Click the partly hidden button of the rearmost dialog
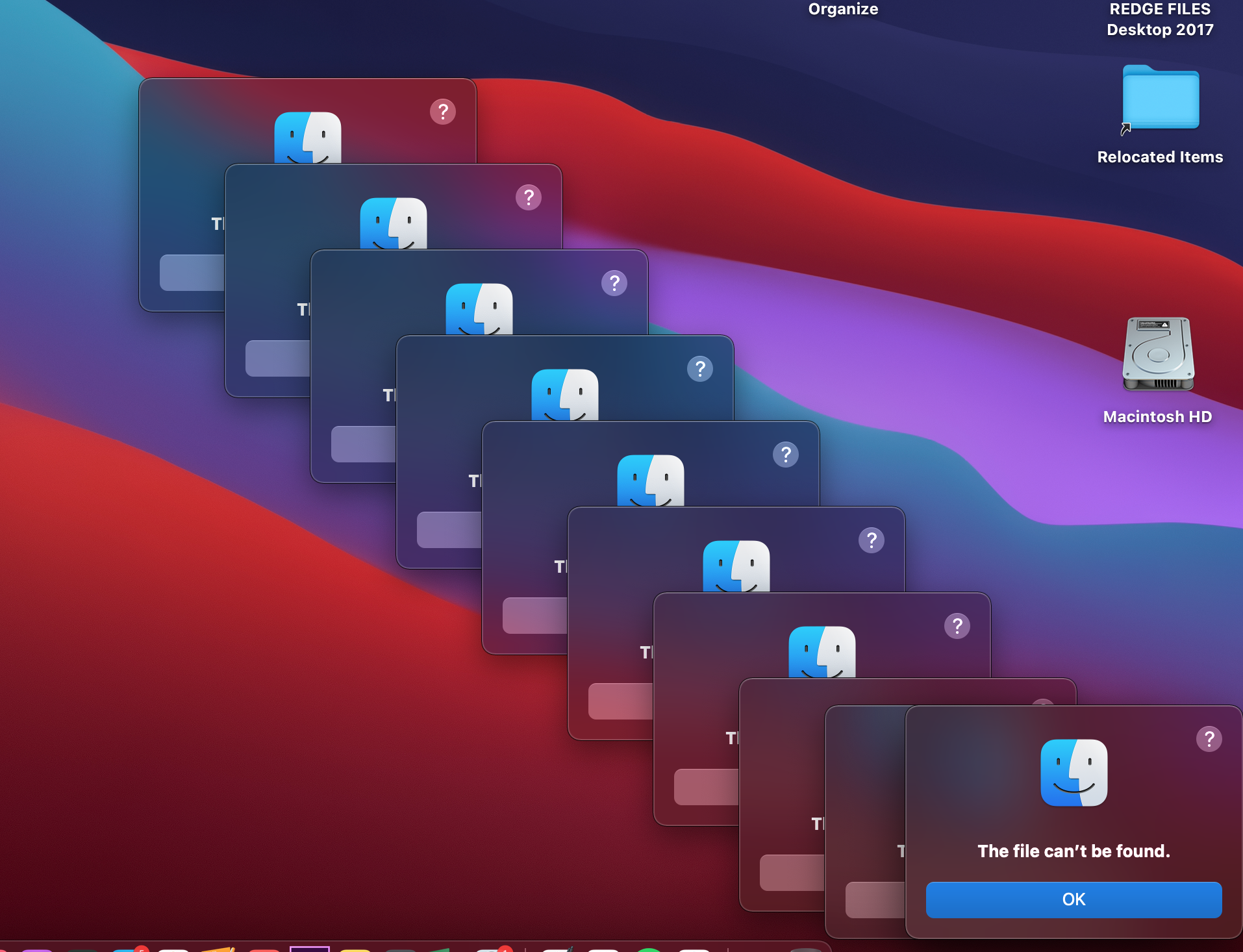The width and height of the screenshot is (1243, 952). [x=192, y=273]
